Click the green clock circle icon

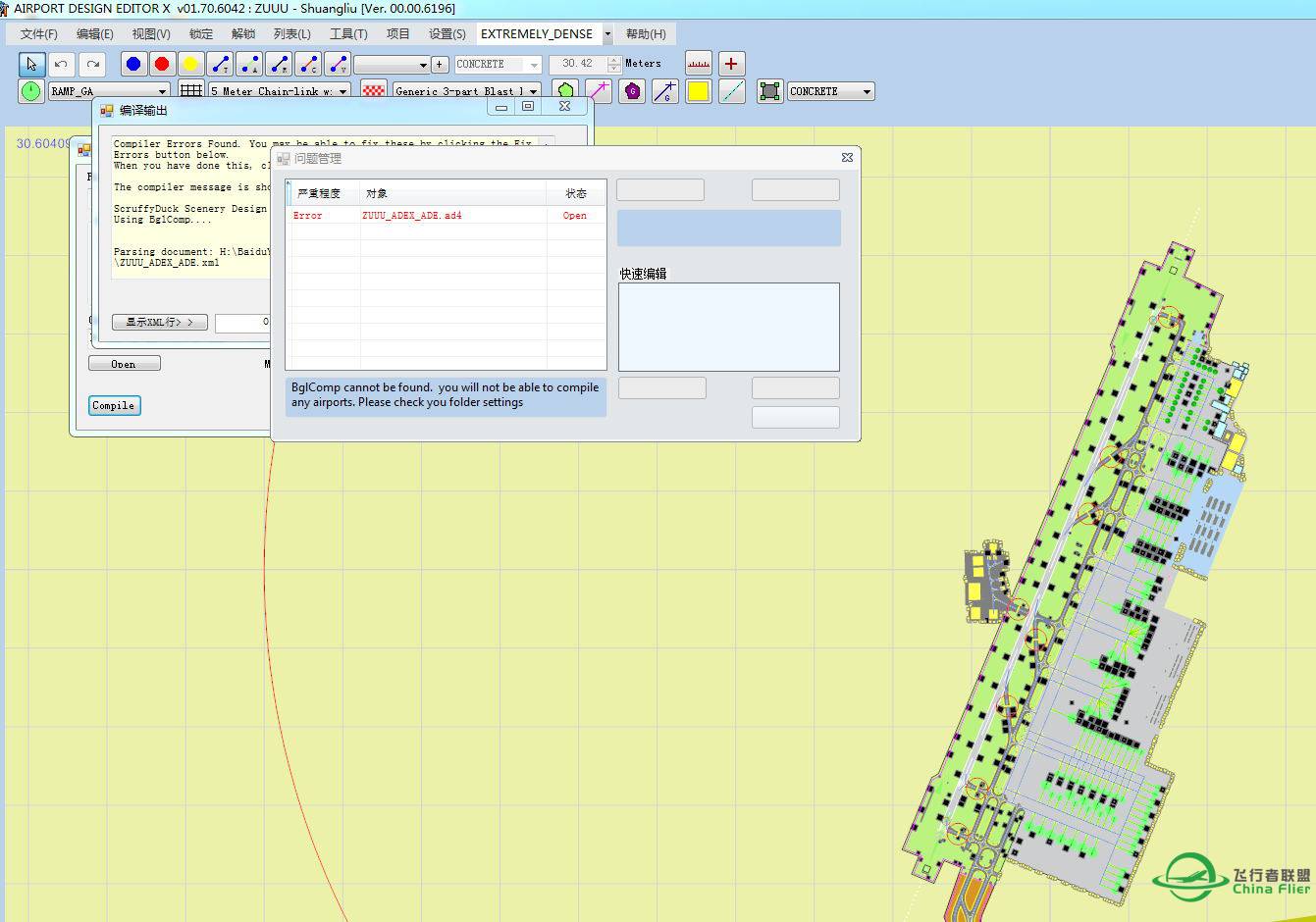pos(31,91)
